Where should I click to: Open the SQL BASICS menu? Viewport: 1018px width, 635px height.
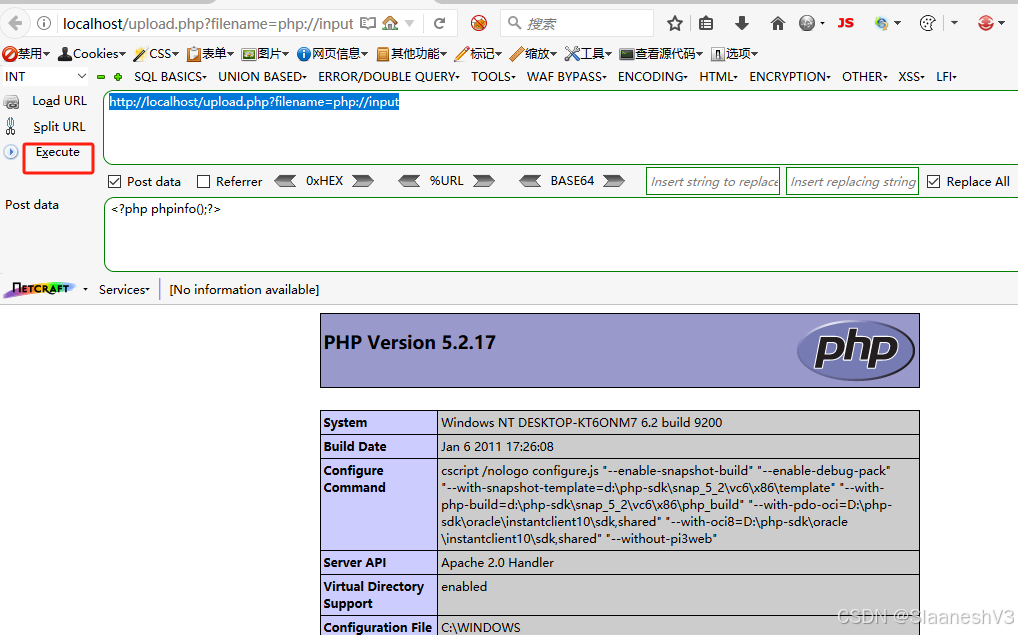coord(170,77)
